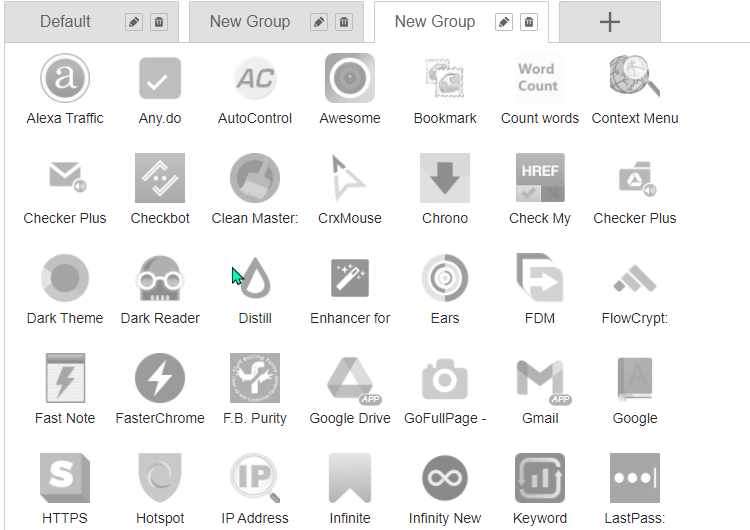Click the LastPass dots icon
The height and width of the screenshot is (530, 750).
pos(635,478)
